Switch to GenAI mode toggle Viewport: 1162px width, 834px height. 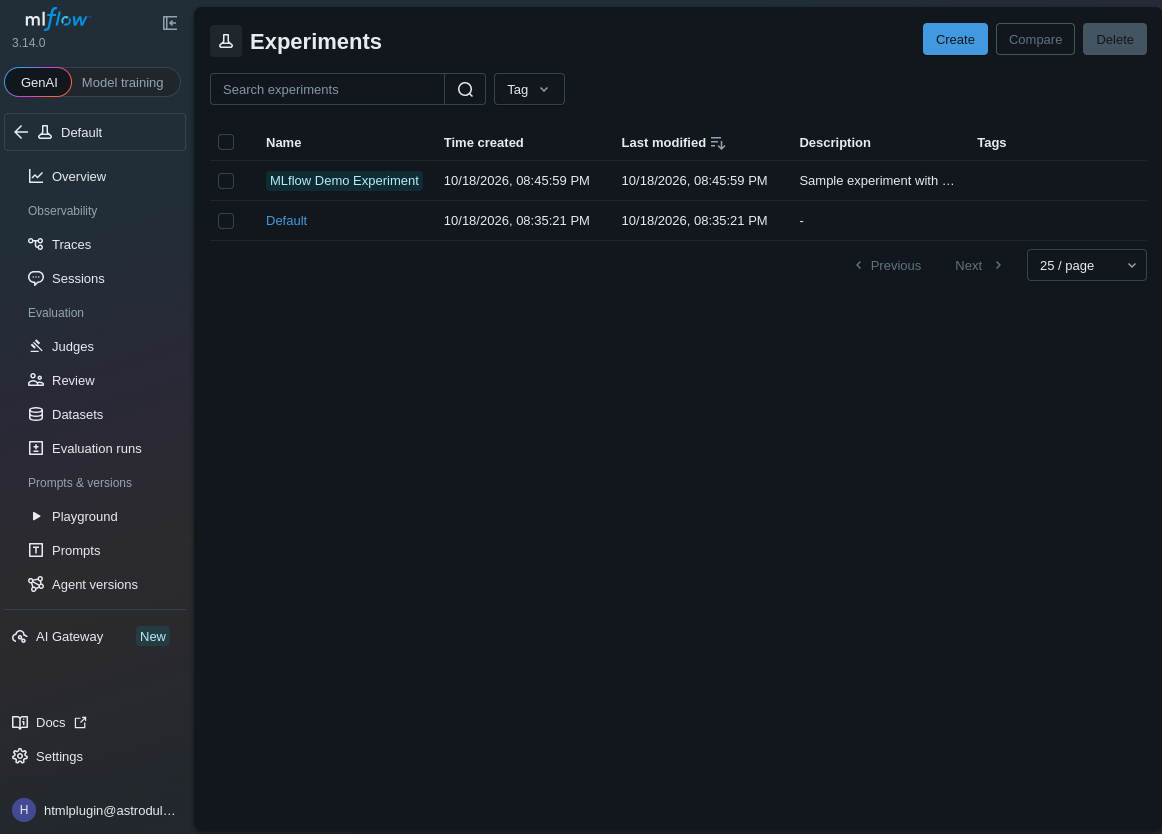coord(39,82)
